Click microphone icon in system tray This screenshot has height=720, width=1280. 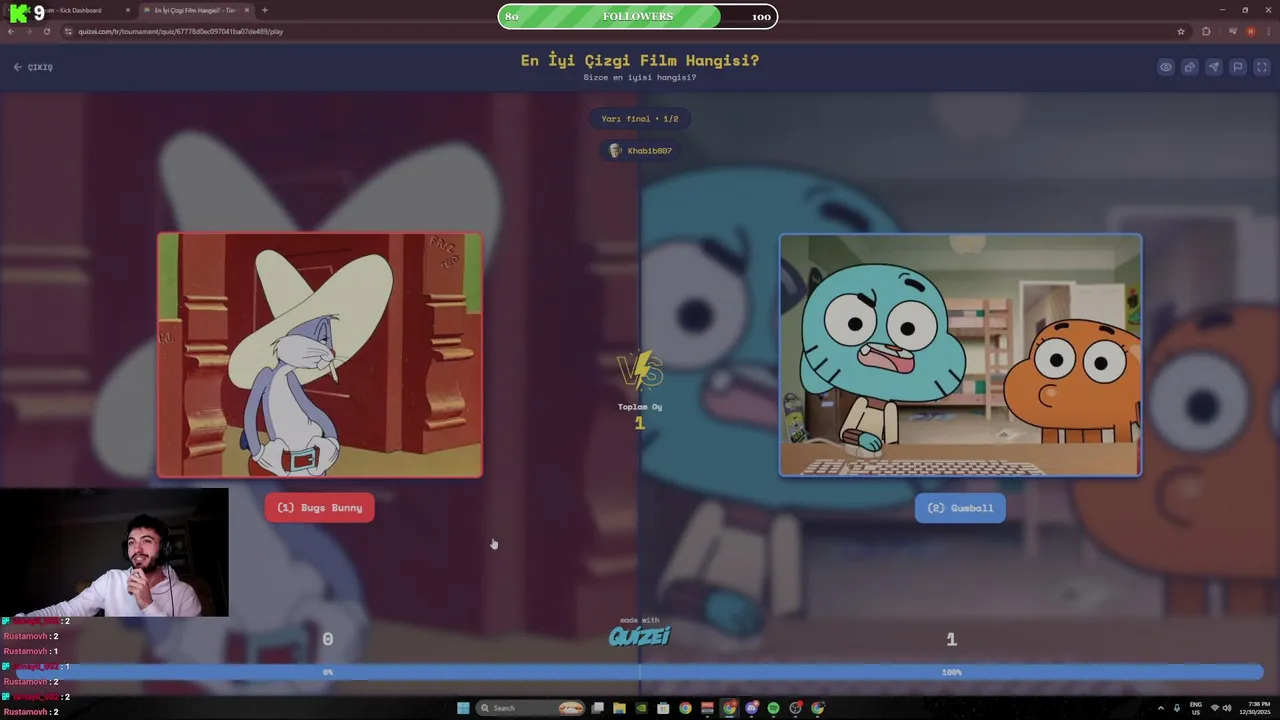point(1177,708)
